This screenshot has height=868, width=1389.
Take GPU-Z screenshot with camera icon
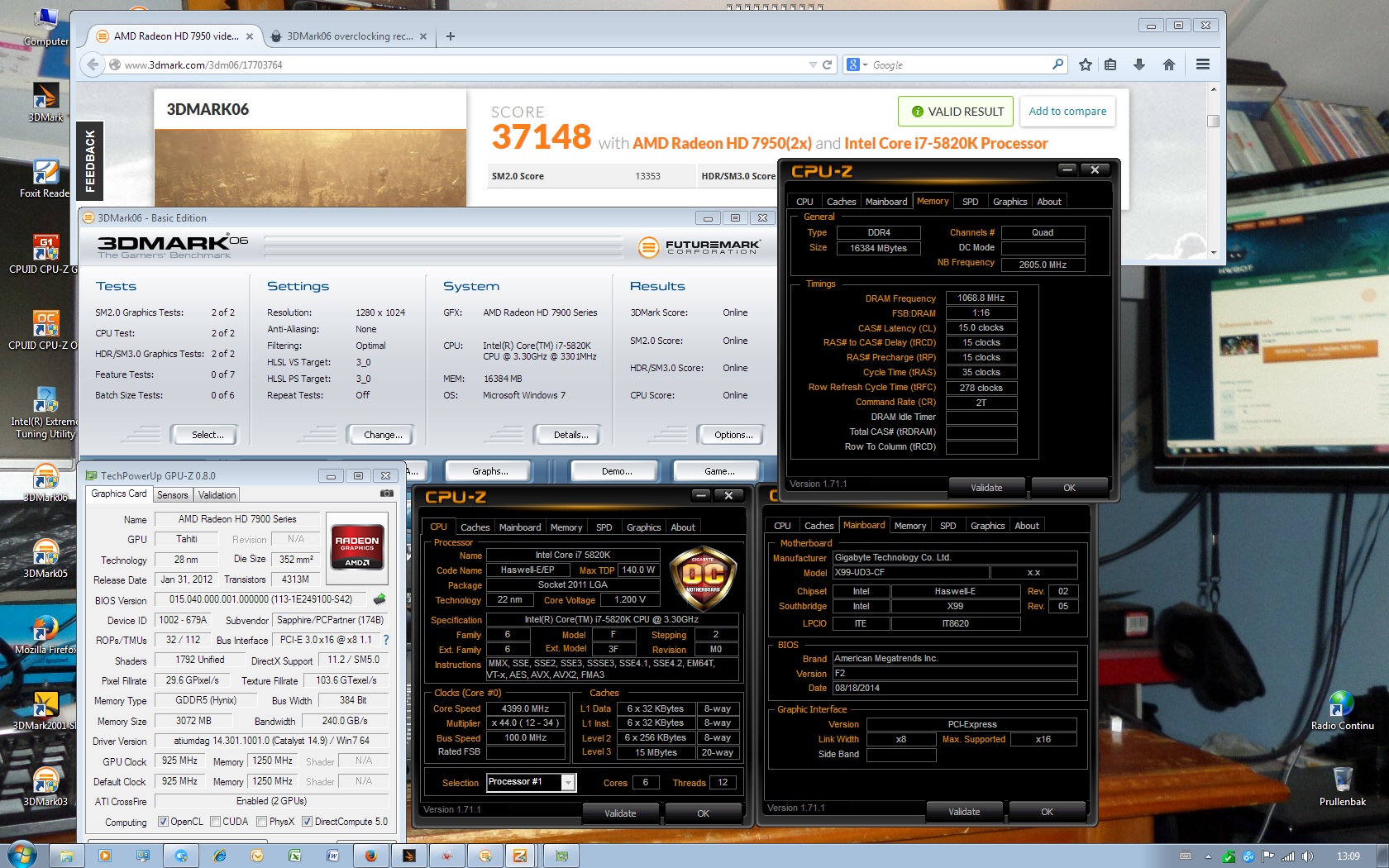pyautogui.click(x=387, y=494)
